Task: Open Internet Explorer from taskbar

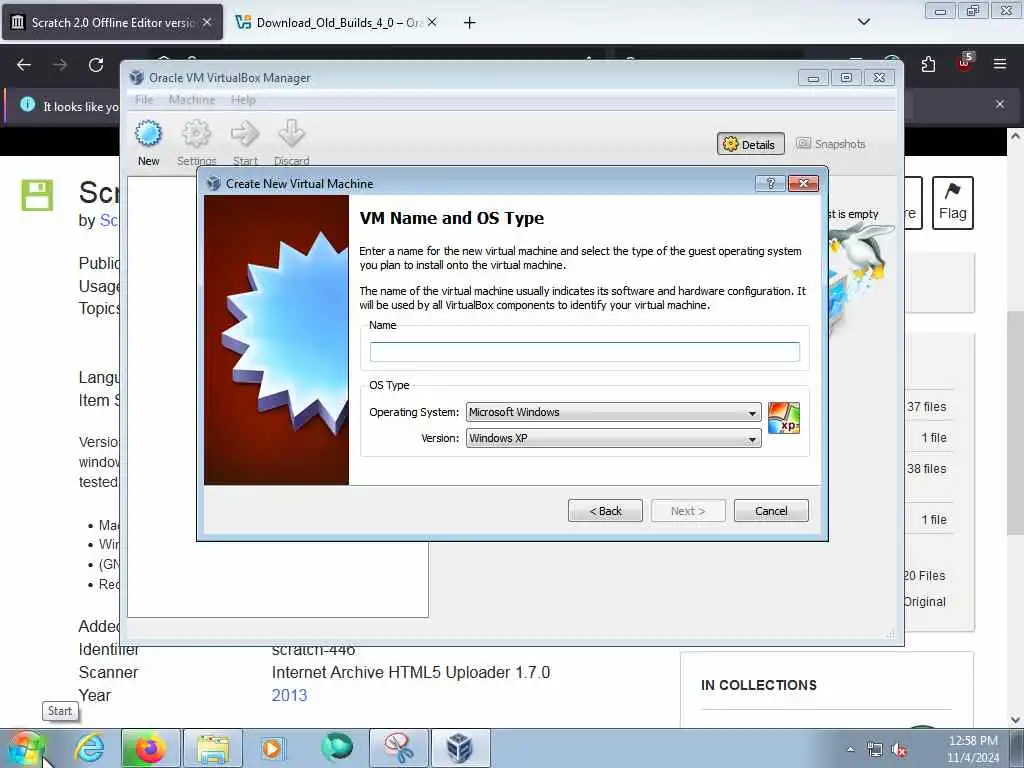Action: coord(89,748)
